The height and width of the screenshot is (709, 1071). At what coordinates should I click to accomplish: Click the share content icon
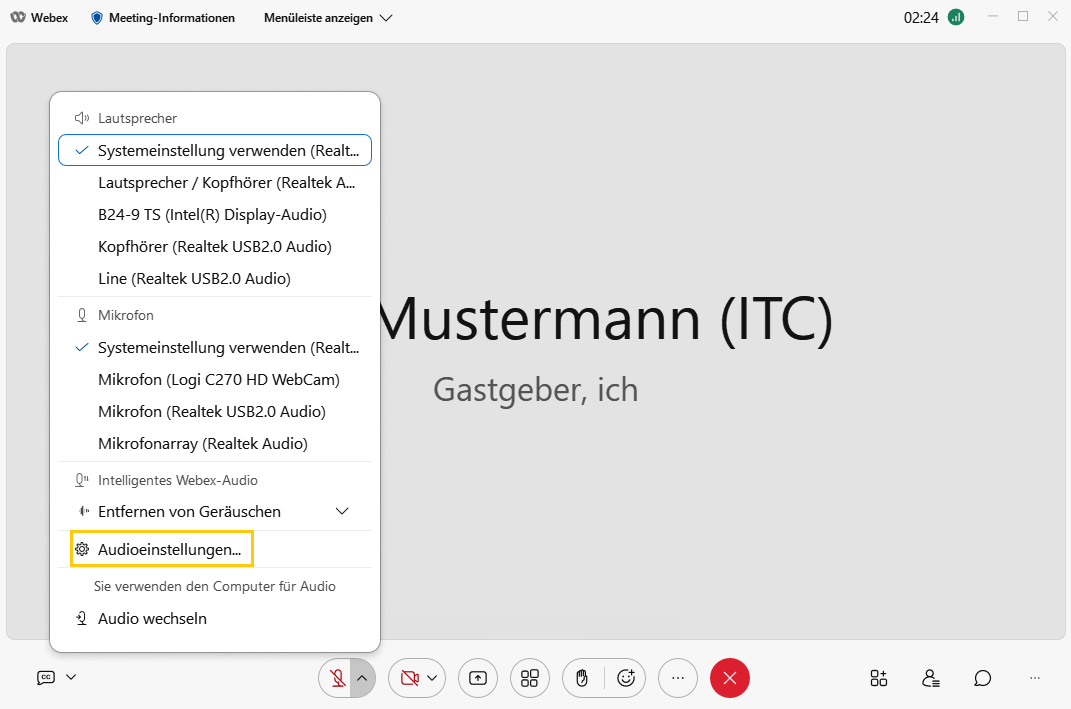(478, 678)
